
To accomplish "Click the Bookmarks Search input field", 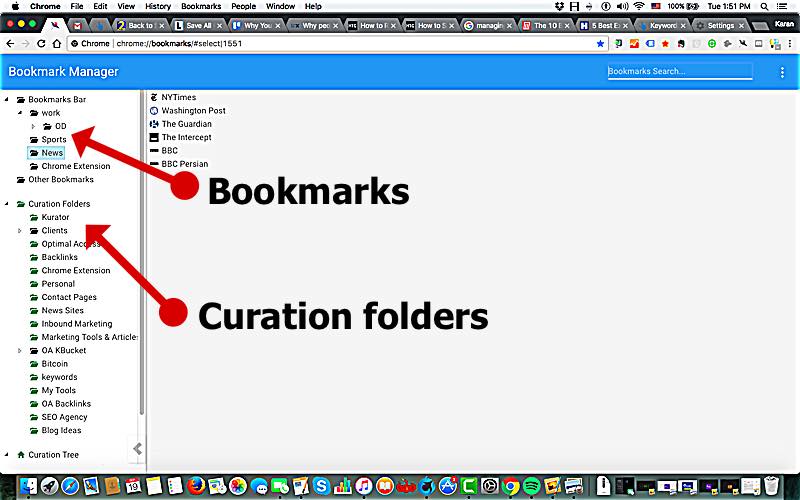I will coord(680,71).
